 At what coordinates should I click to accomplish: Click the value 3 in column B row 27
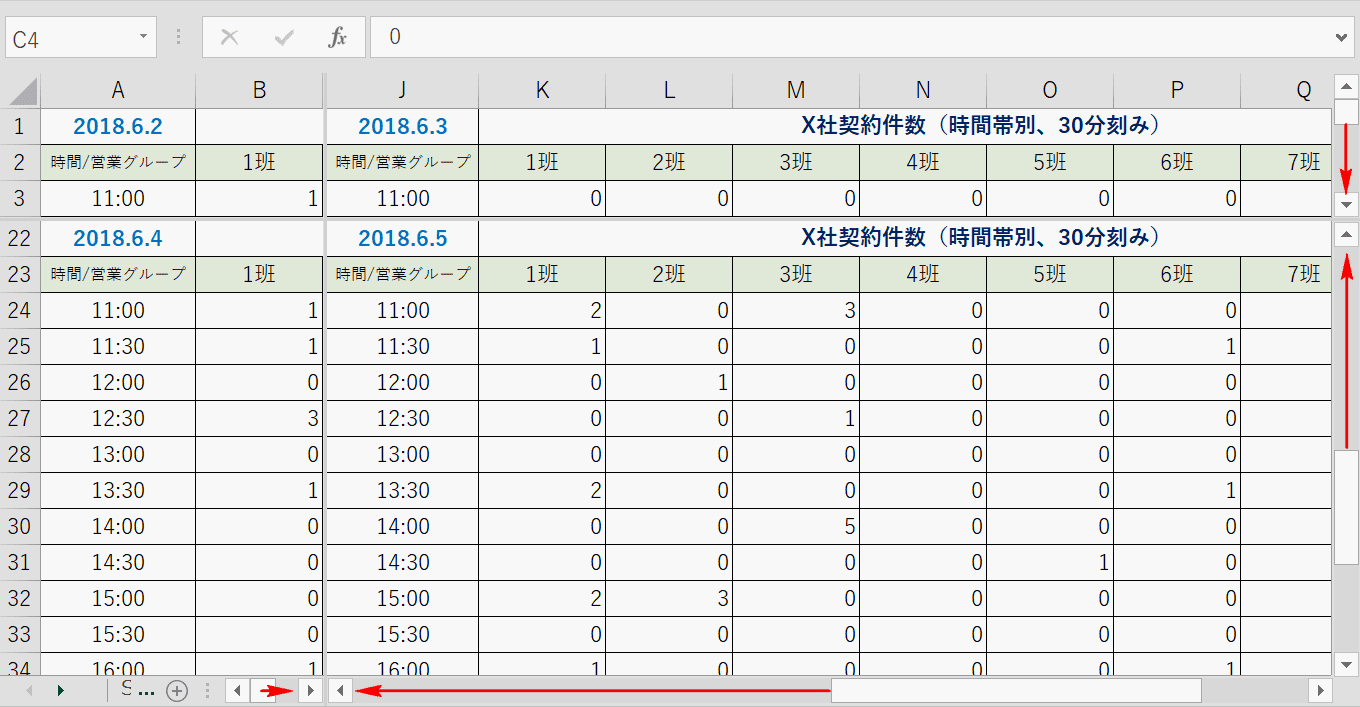(x=259, y=419)
